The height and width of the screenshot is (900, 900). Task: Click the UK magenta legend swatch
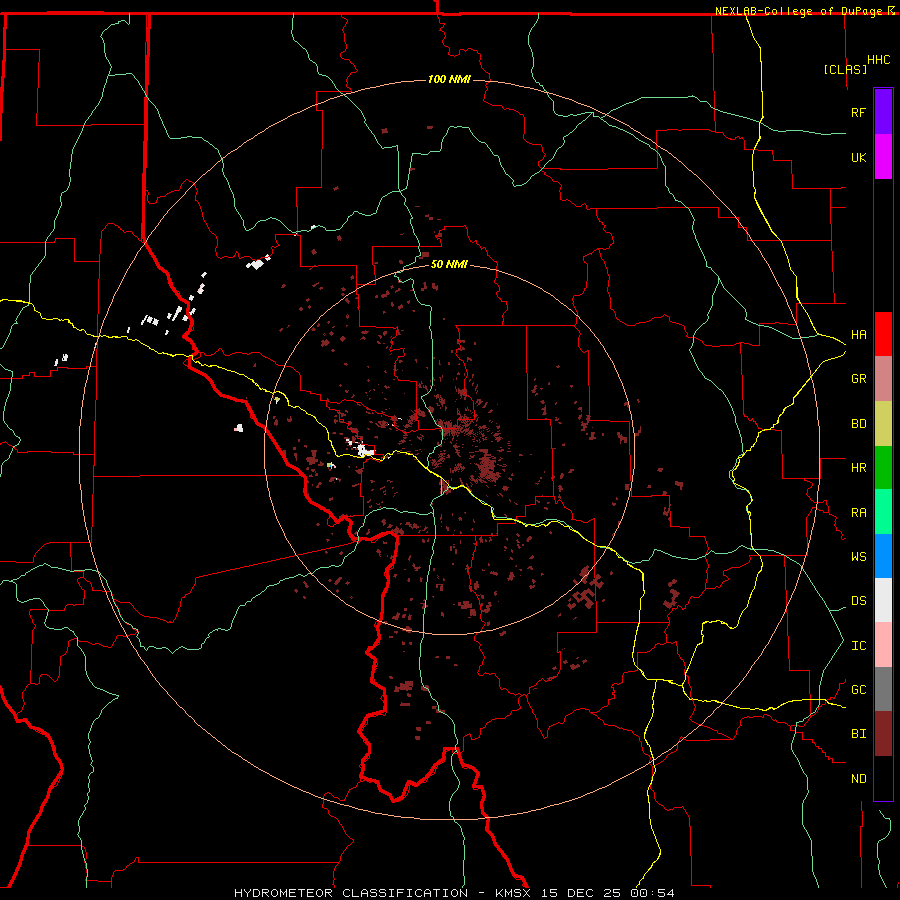(x=883, y=157)
